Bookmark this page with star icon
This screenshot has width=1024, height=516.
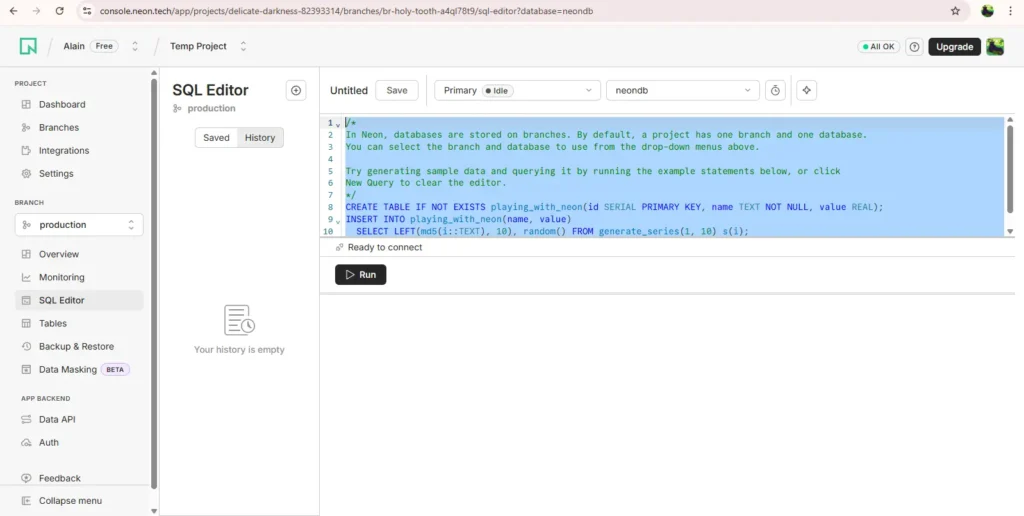coord(955,11)
